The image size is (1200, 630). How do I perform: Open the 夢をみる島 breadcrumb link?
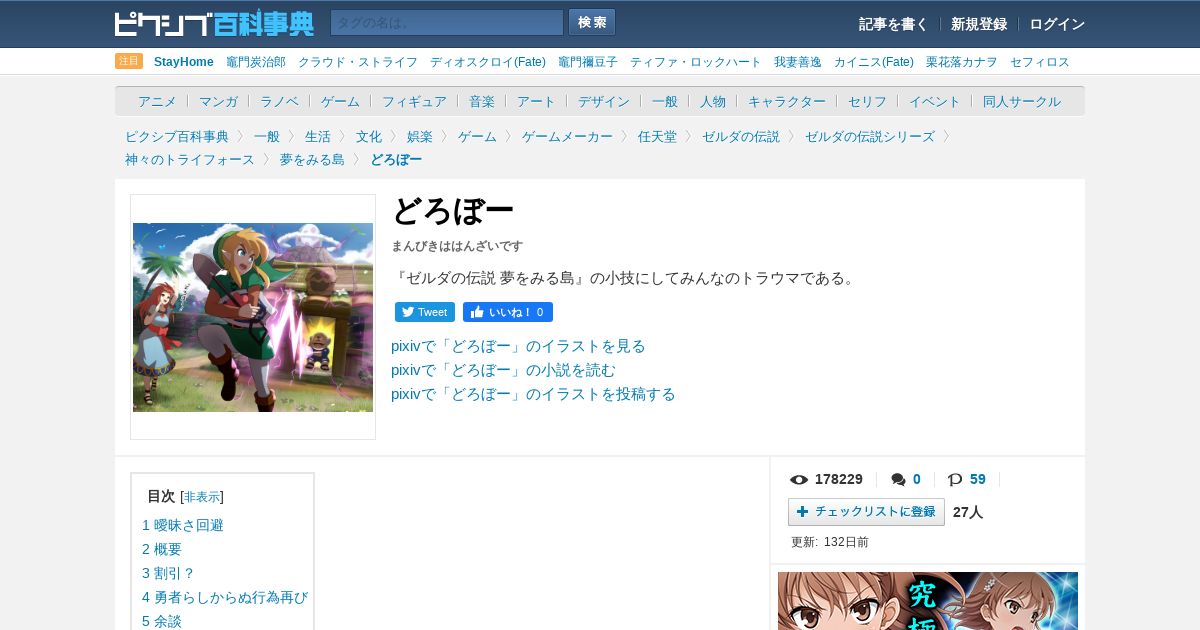click(312, 159)
